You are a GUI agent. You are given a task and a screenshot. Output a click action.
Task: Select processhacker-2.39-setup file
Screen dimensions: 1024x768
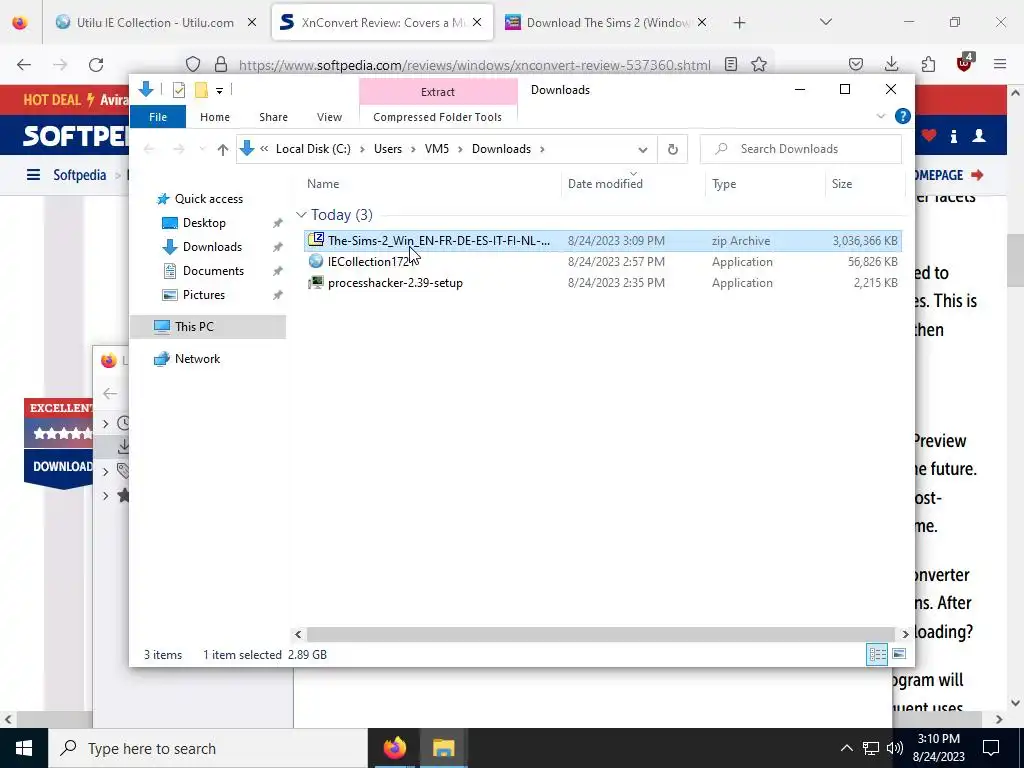tap(603, 283)
